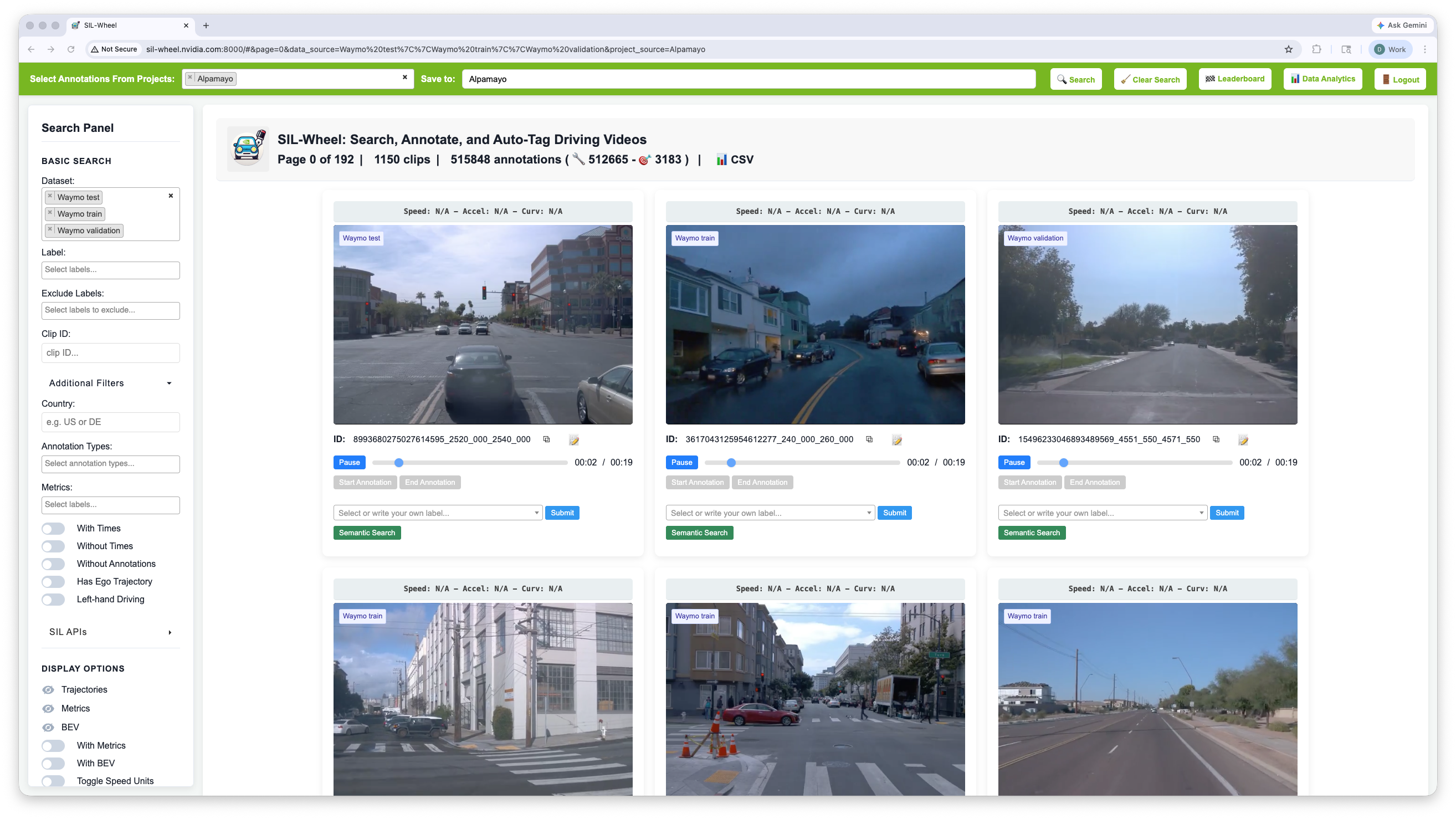Open the browser extensions icon
Image resolution: width=1456 pixels, height=819 pixels.
pos(1316,49)
